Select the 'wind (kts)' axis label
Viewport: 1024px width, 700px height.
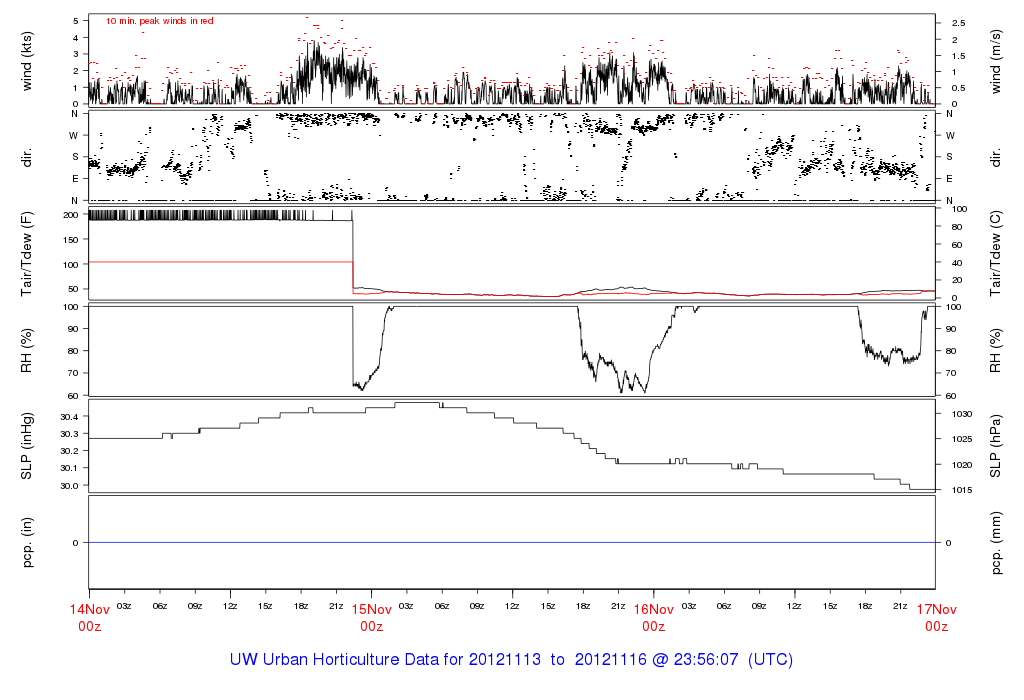[x=27, y=61]
